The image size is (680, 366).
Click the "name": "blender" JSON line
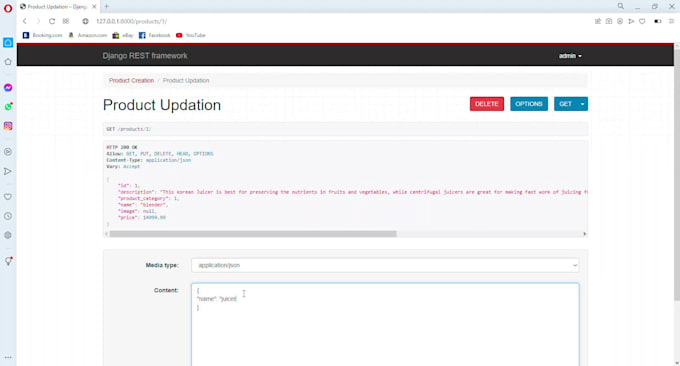pyautogui.click(x=143, y=205)
